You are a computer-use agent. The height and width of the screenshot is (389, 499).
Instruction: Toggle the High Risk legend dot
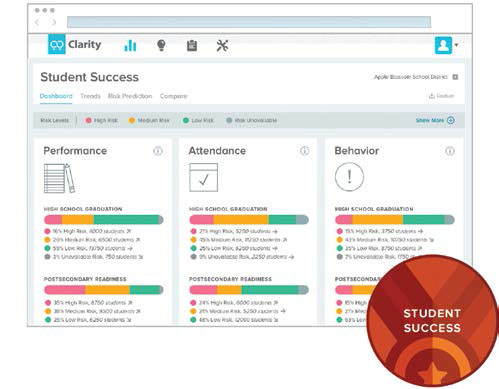pyautogui.click(x=88, y=120)
